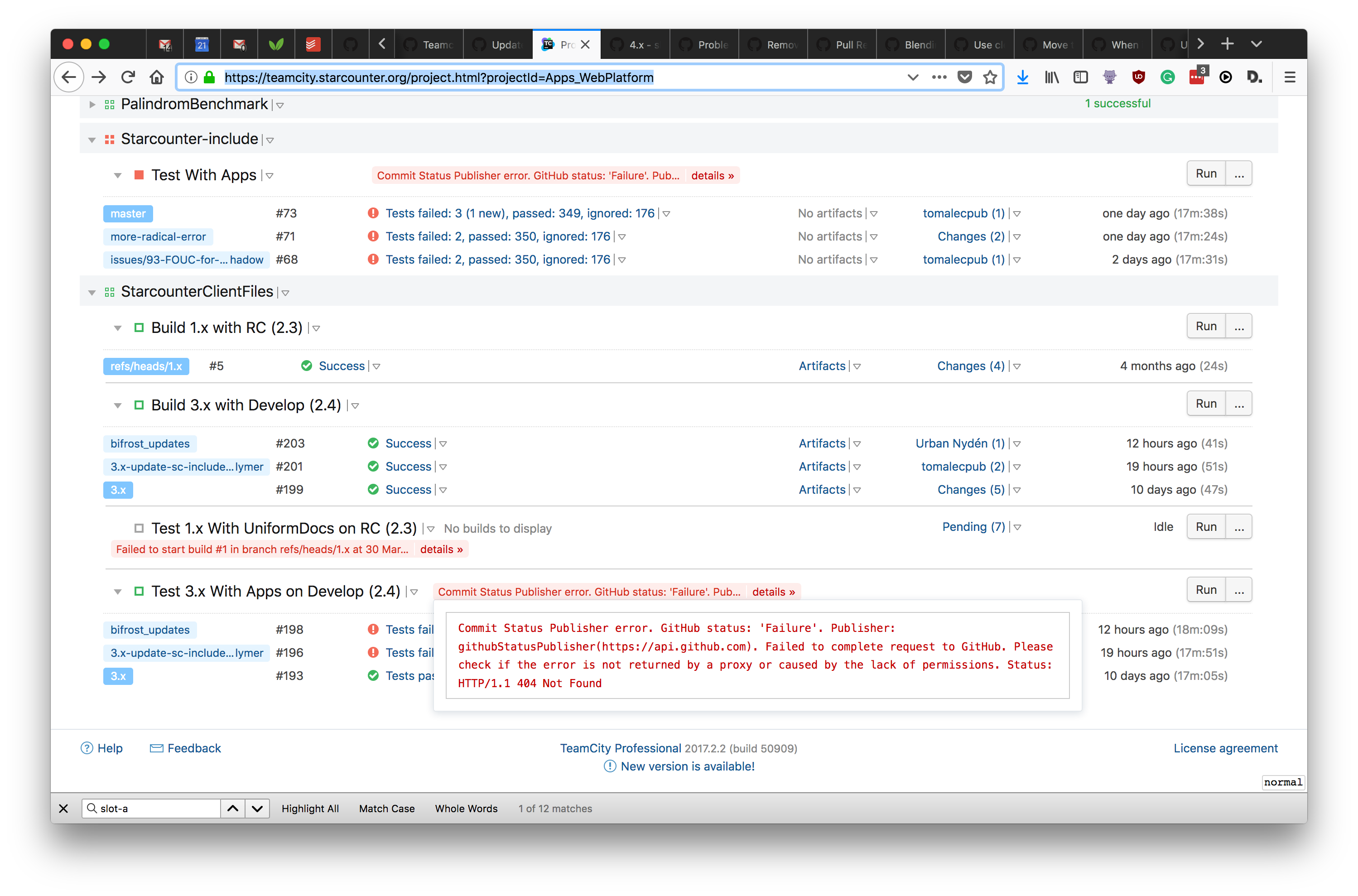Bookmark this page with the star icon
Screen dimensions: 1358x896
(989, 77)
